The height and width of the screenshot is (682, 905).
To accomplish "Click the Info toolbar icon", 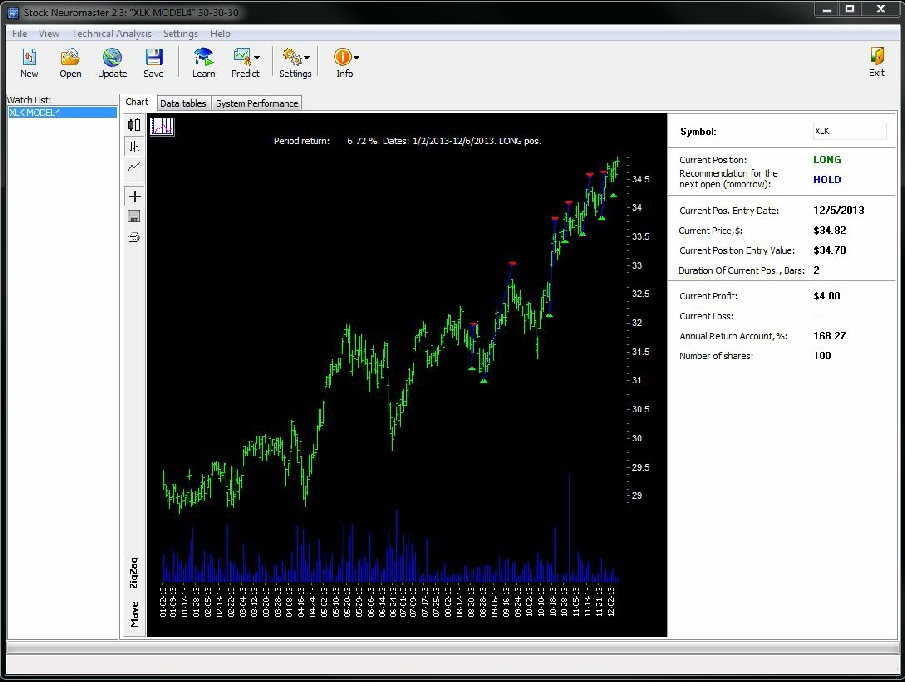I will 342,57.
